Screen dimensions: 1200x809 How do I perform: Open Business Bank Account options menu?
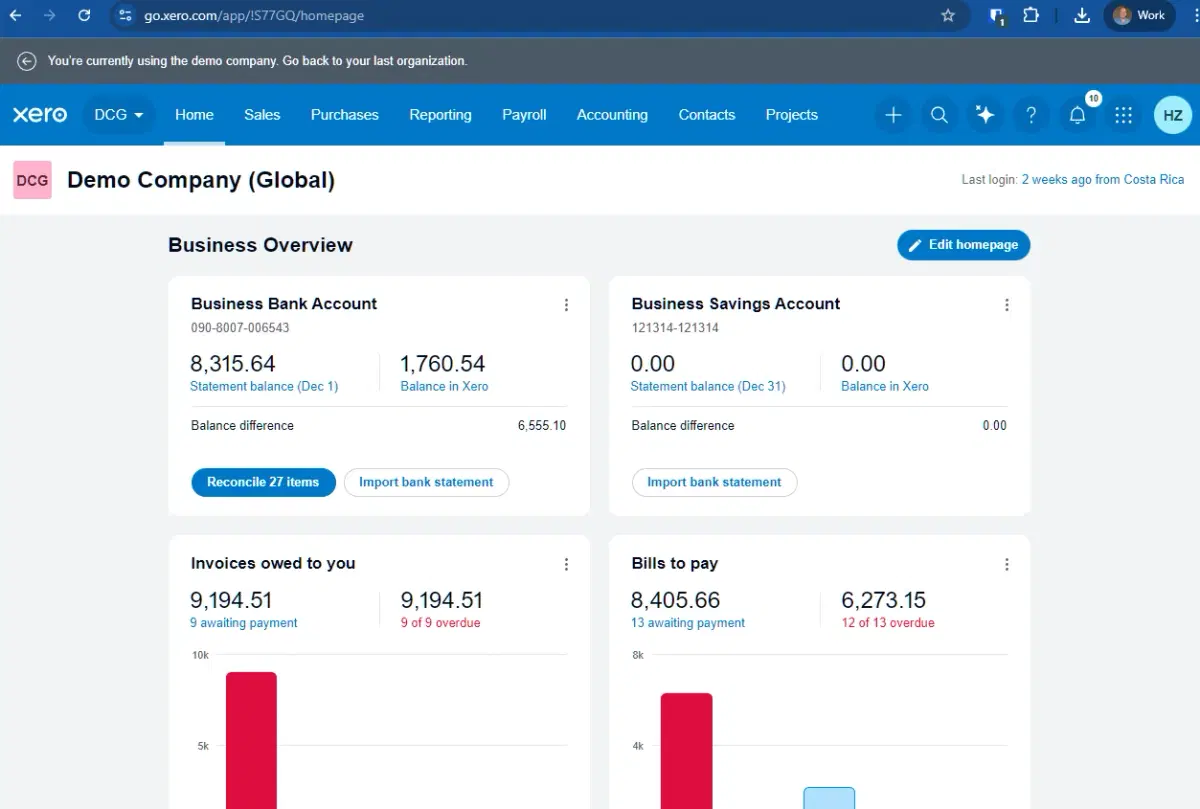(566, 305)
